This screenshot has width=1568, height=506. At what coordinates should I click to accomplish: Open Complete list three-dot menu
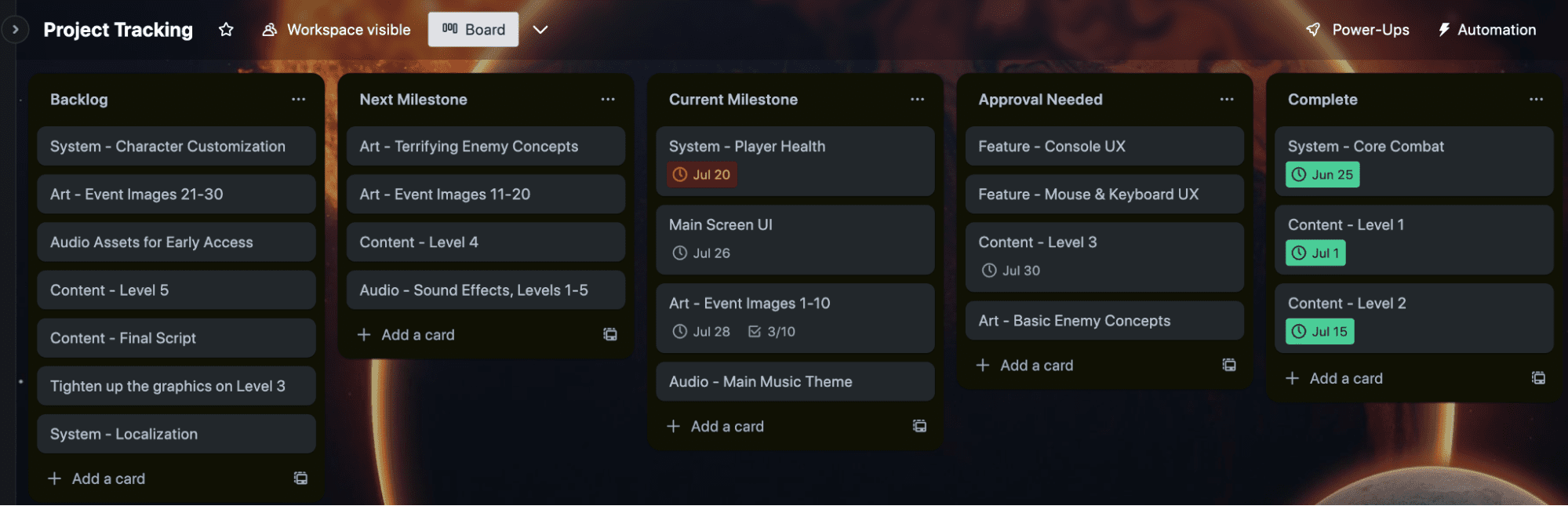(1536, 100)
